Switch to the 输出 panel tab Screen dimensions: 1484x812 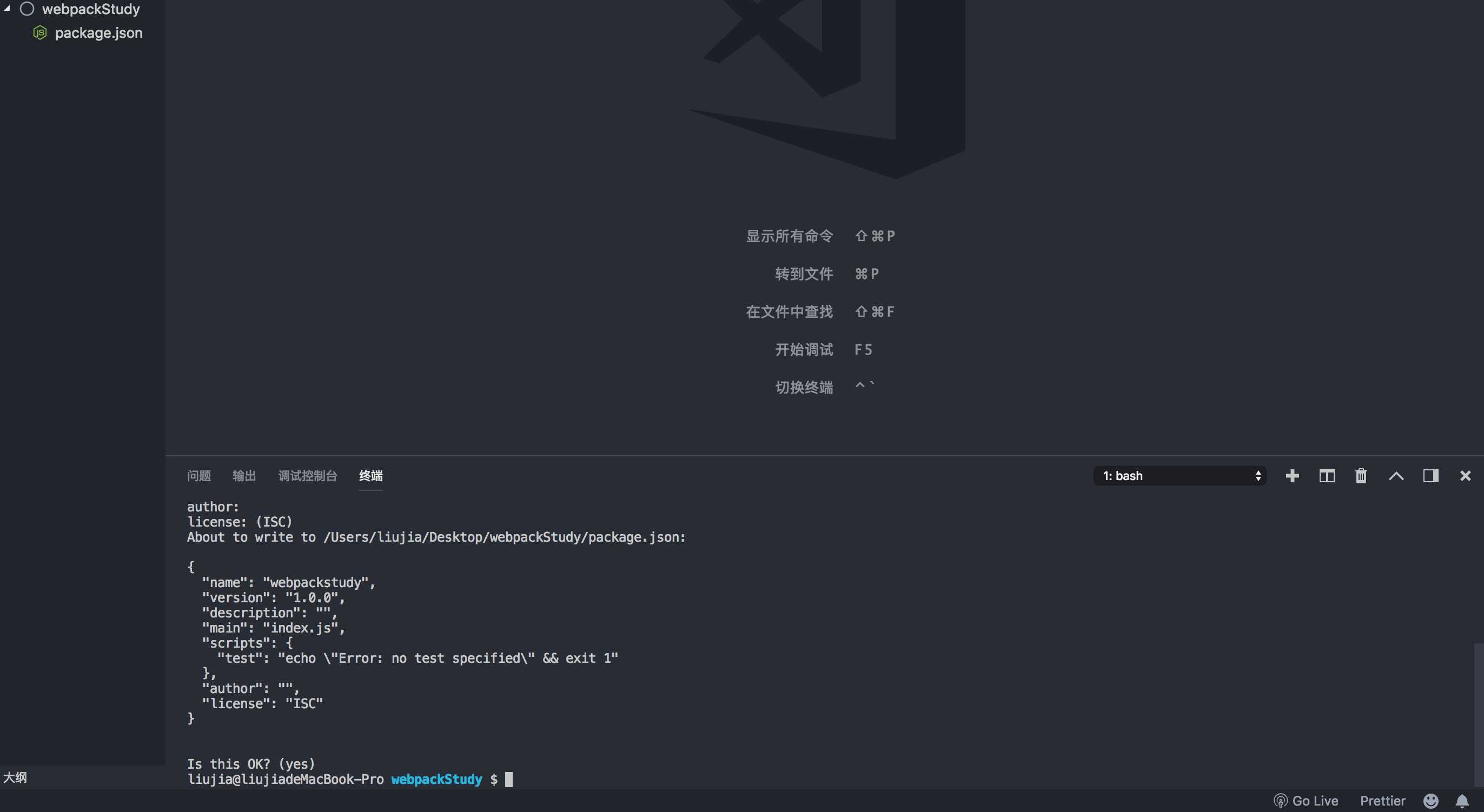tap(244, 476)
